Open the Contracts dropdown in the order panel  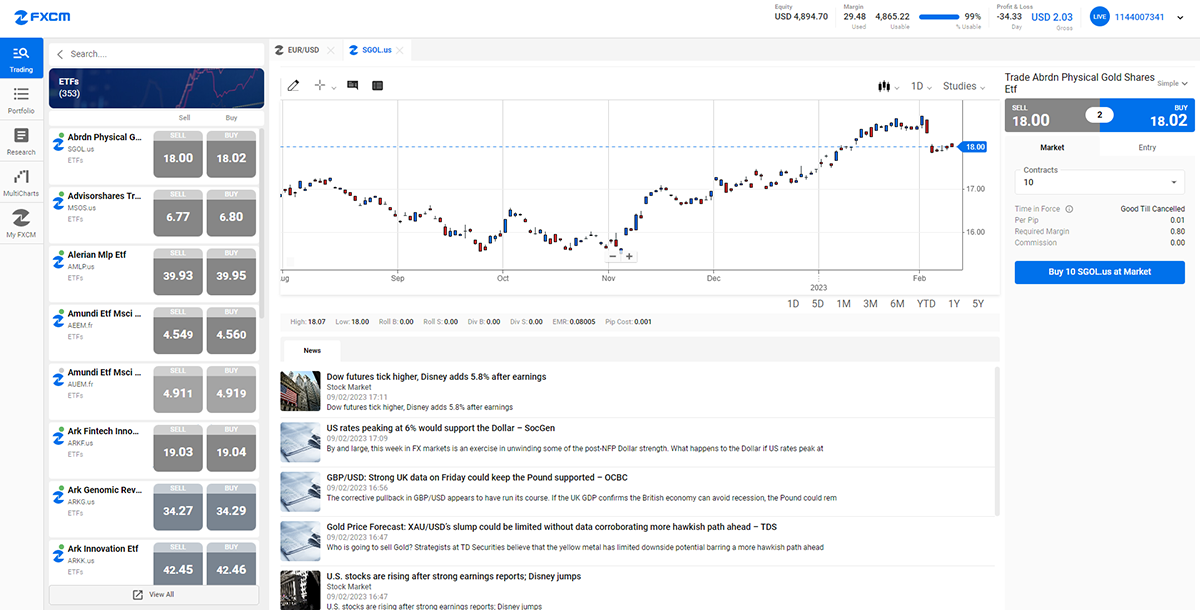coord(1099,180)
